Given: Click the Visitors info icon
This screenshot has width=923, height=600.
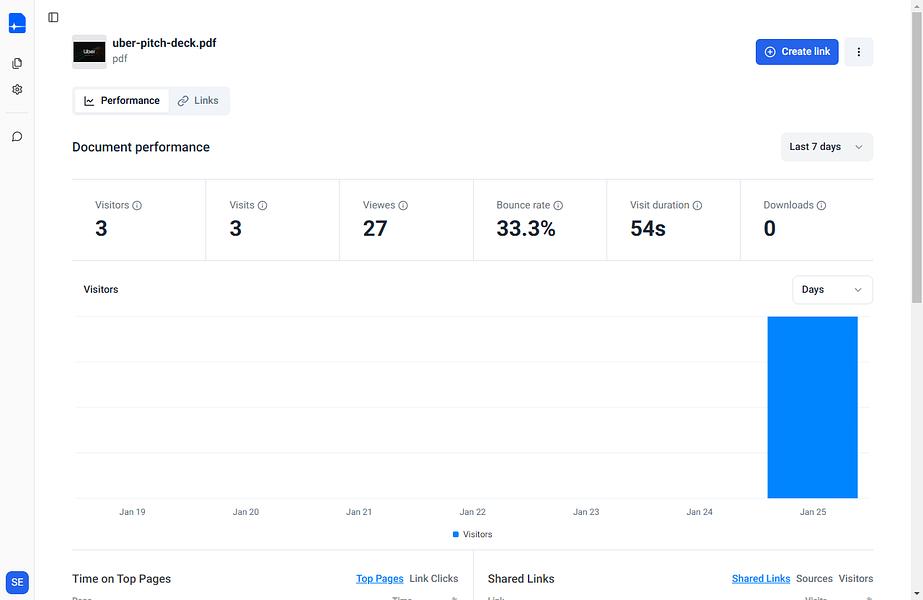Looking at the screenshot, I should [137, 205].
